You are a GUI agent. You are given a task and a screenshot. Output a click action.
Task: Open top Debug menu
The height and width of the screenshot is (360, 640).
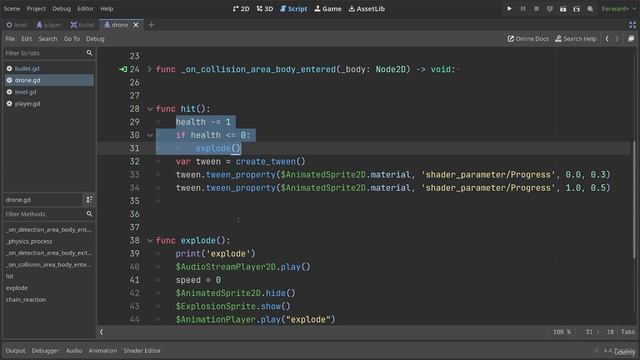62,9
